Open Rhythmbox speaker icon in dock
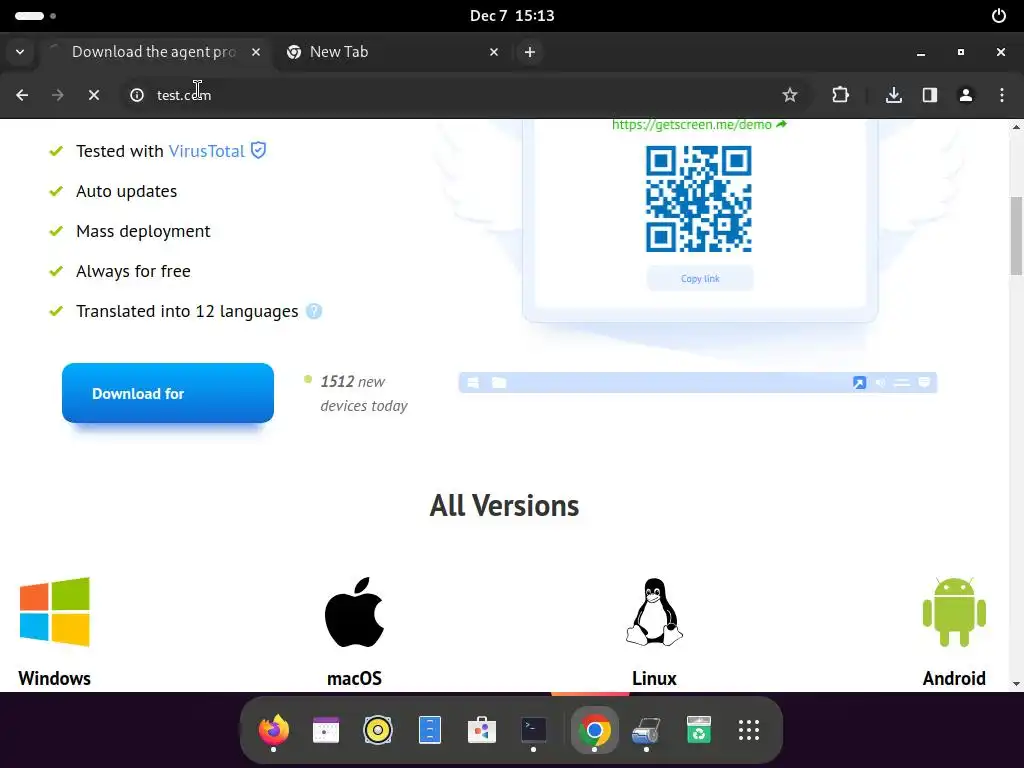Screen dimensions: 1024x768 378,730
